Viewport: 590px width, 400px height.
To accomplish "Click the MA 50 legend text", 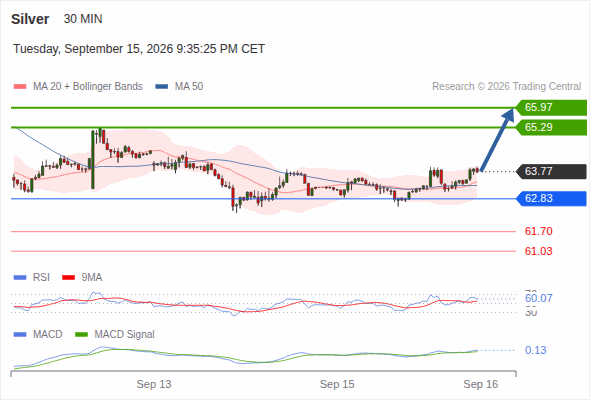I will (x=189, y=87).
